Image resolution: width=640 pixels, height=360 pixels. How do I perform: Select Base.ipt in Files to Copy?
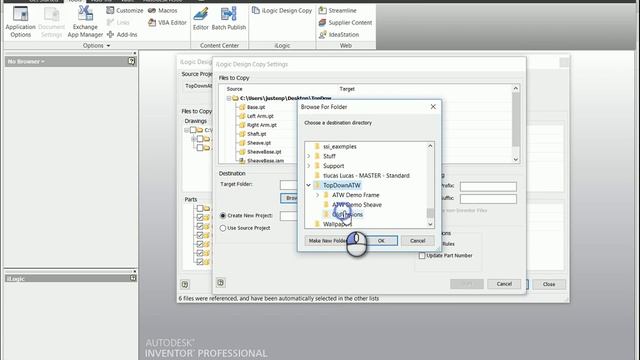tap(256, 107)
